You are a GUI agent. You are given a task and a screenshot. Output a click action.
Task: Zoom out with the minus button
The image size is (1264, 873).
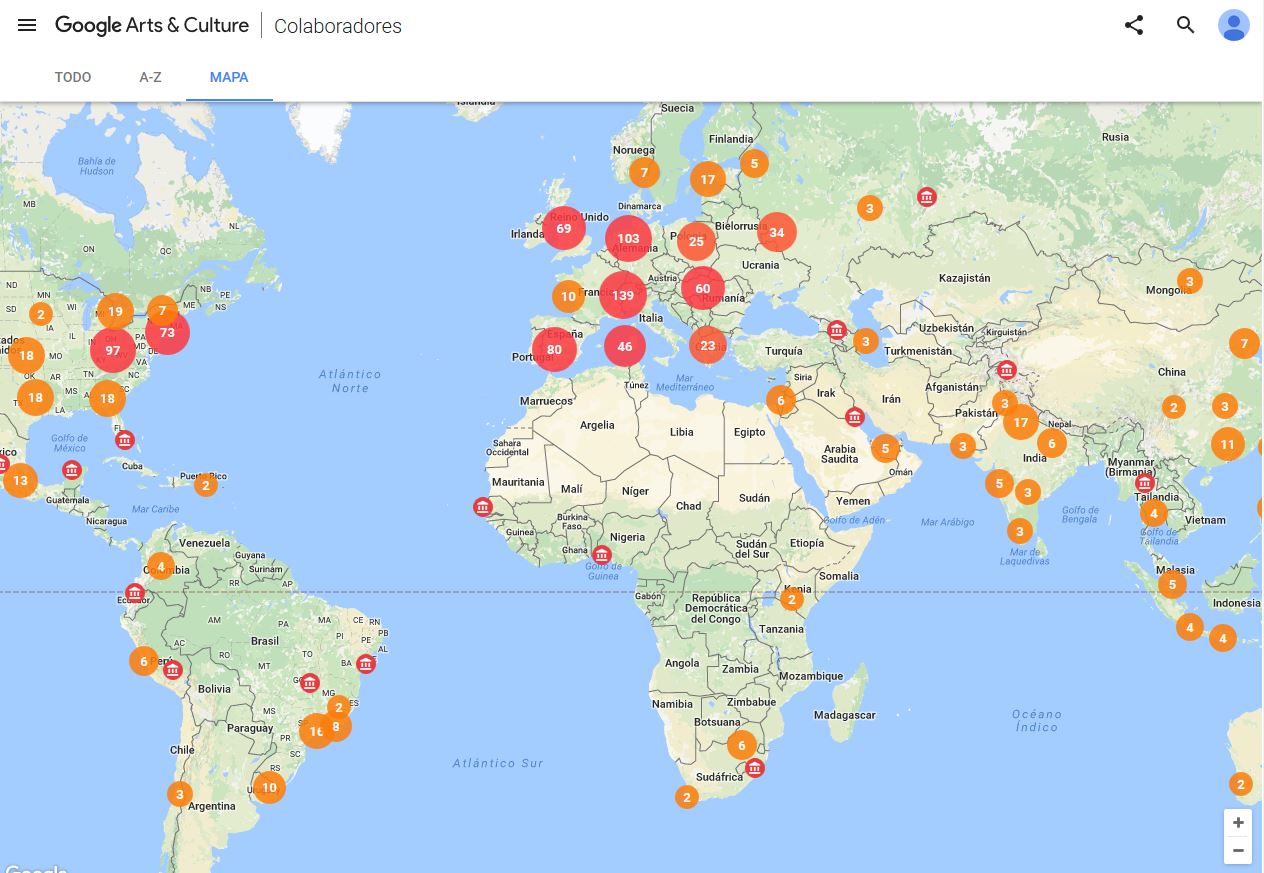(1237, 851)
